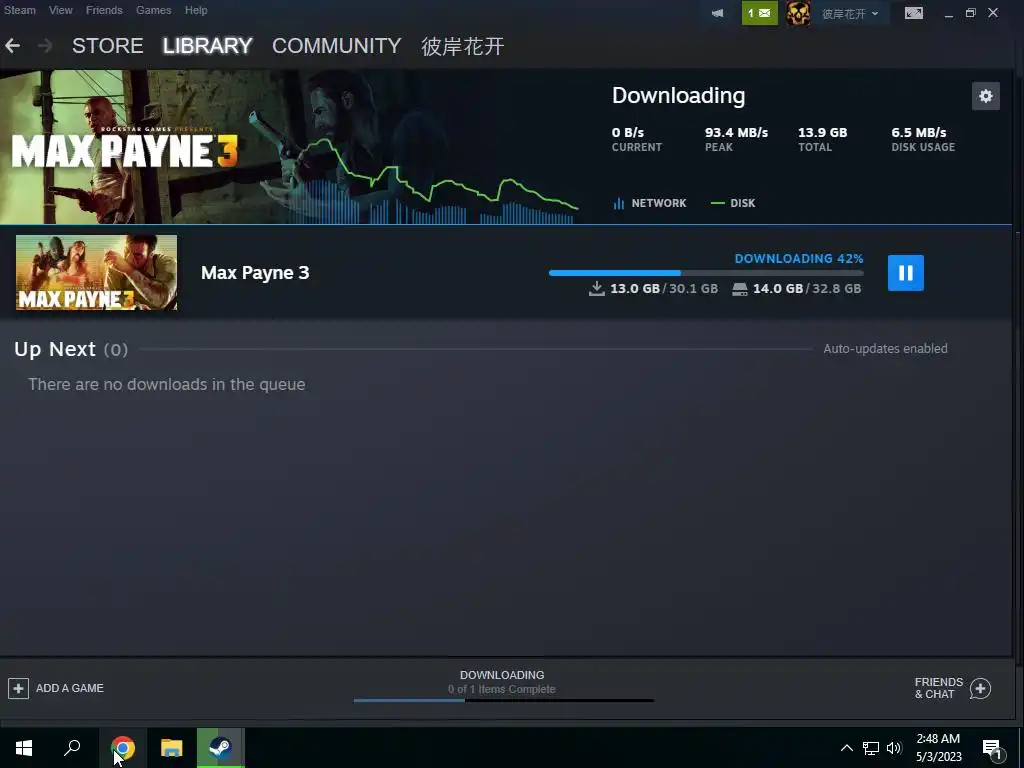Switch to the COMMUNITY tab
The height and width of the screenshot is (768, 1024).
[336, 46]
